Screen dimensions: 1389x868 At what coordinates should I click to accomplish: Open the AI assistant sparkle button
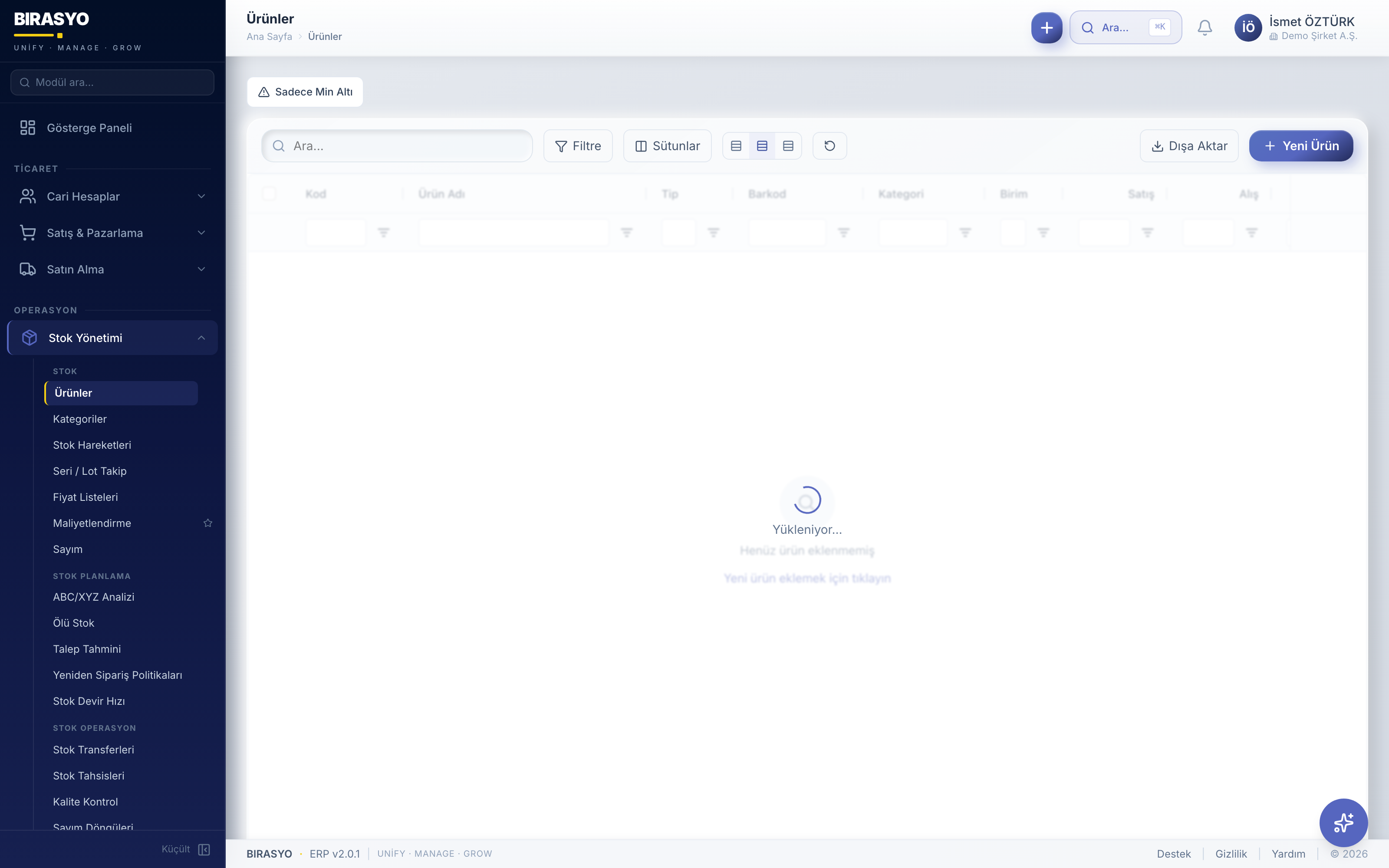tap(1343, 822)
